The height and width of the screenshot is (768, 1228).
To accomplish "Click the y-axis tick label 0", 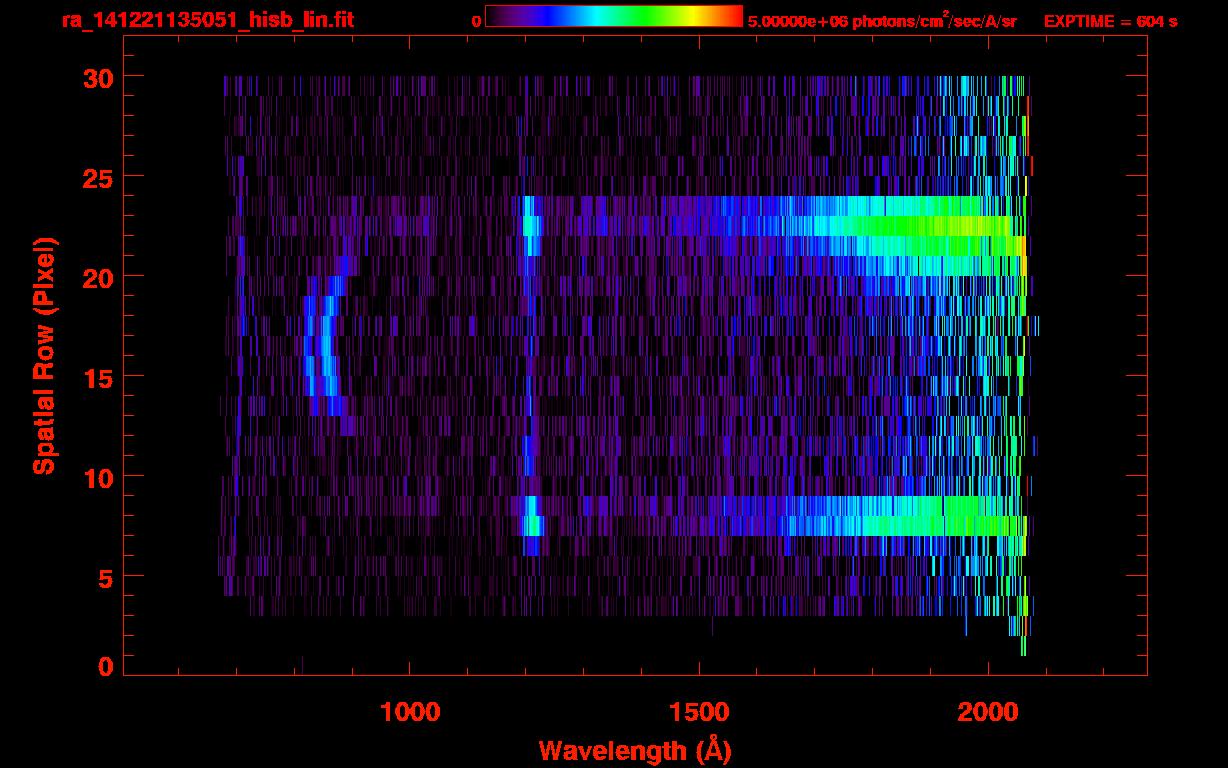I will coord(107,667).
